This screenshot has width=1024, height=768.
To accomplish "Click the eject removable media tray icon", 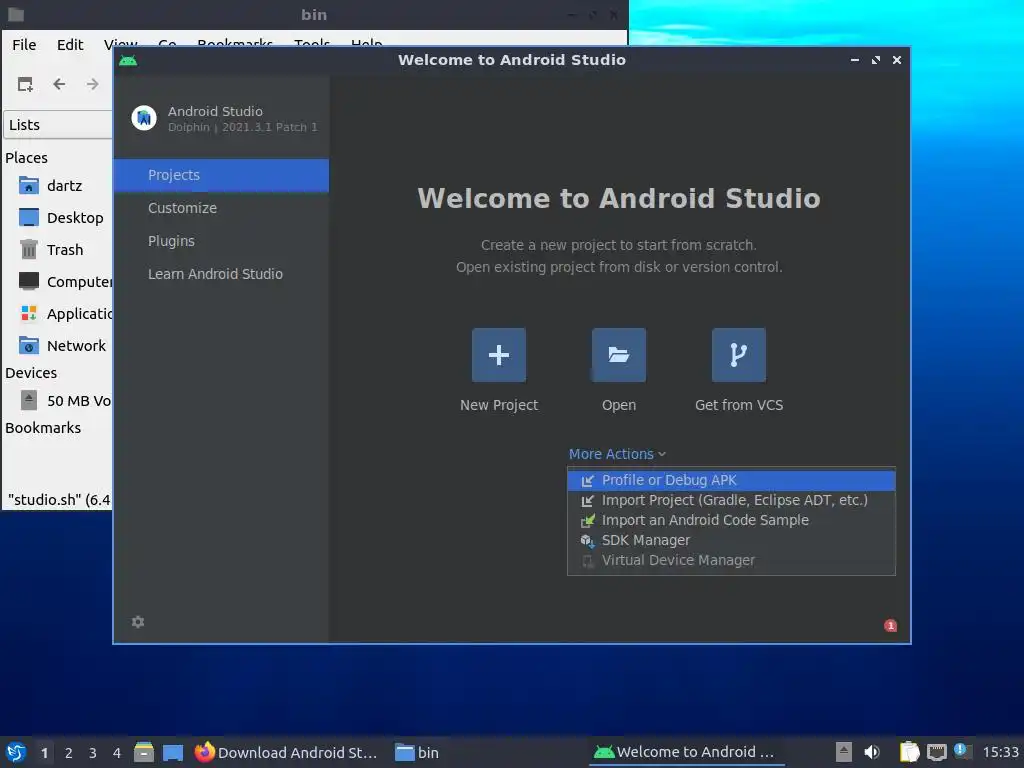I will pos(844,752).
